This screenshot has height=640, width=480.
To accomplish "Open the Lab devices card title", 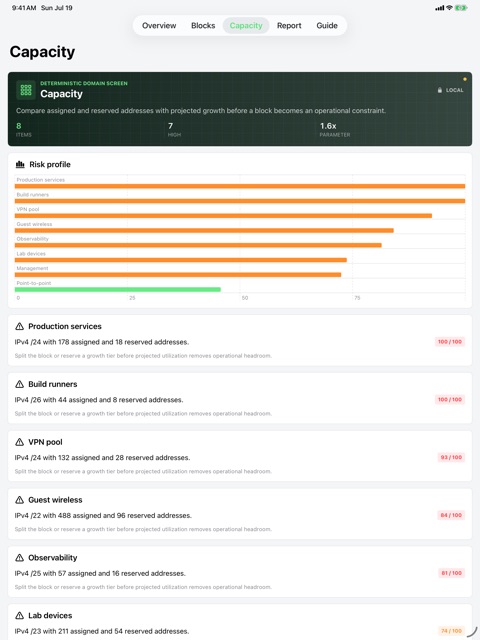I will click(x=50, y=616).
